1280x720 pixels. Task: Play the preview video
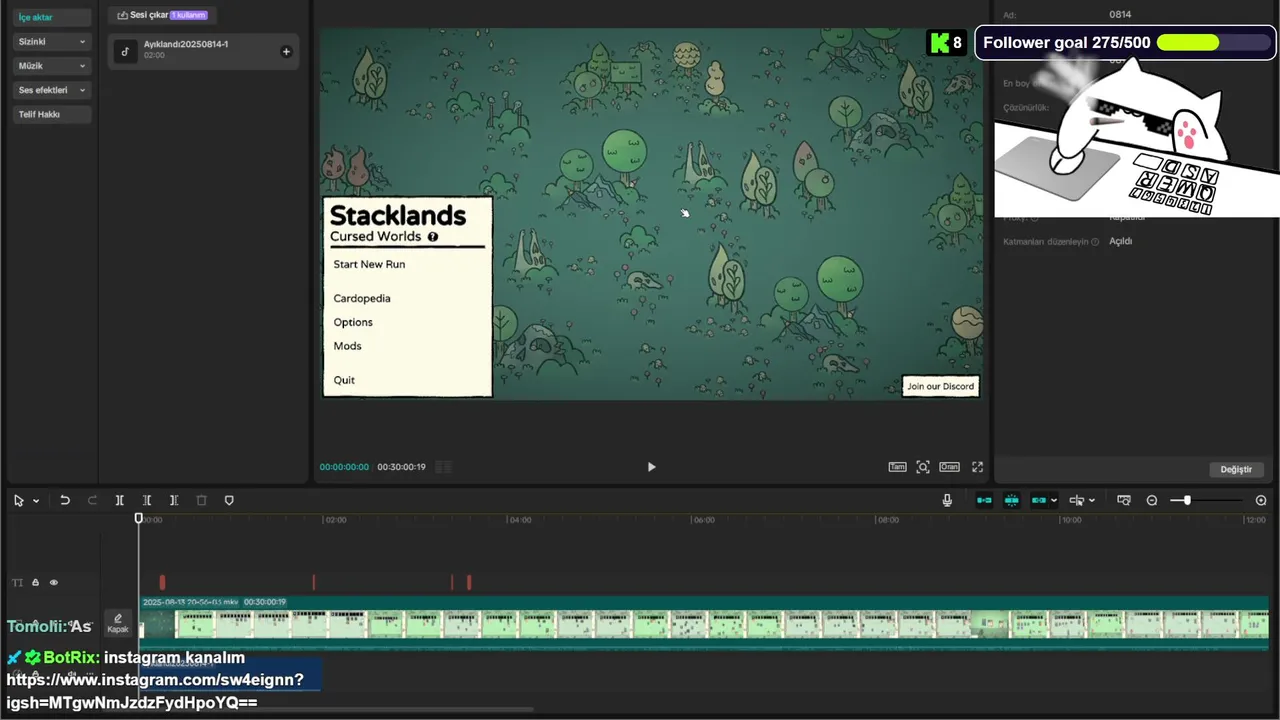tap(651, 467)
